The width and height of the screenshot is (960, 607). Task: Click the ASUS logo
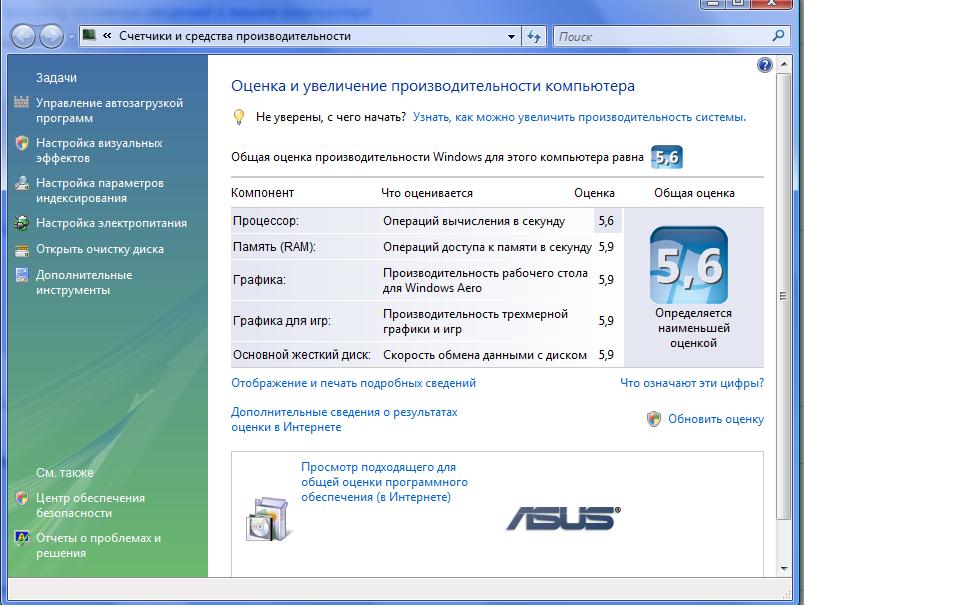click(563, 518)
